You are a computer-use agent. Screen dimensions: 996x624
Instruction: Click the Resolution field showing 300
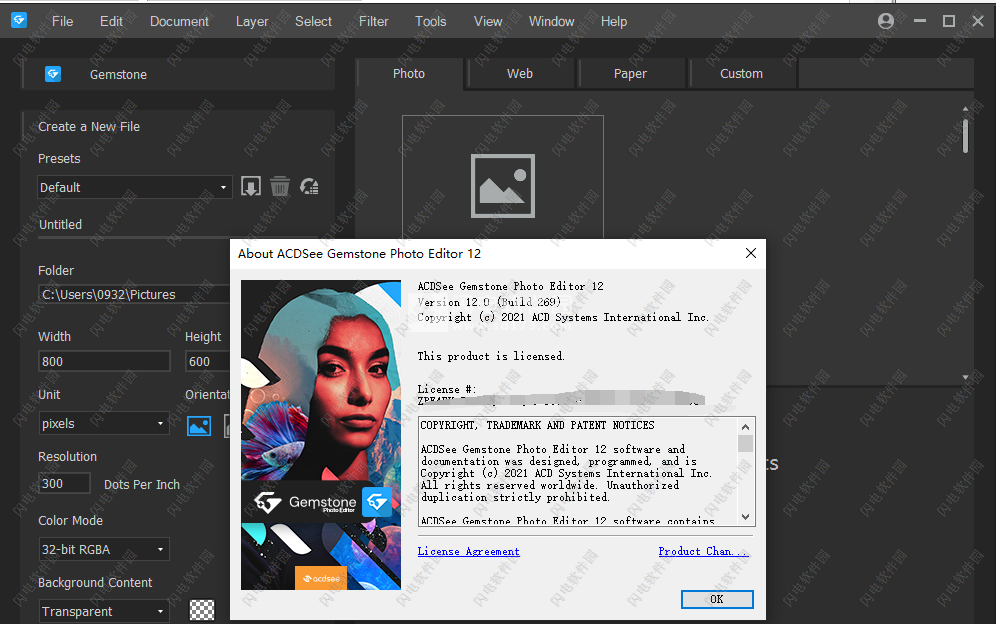[64, 484]
